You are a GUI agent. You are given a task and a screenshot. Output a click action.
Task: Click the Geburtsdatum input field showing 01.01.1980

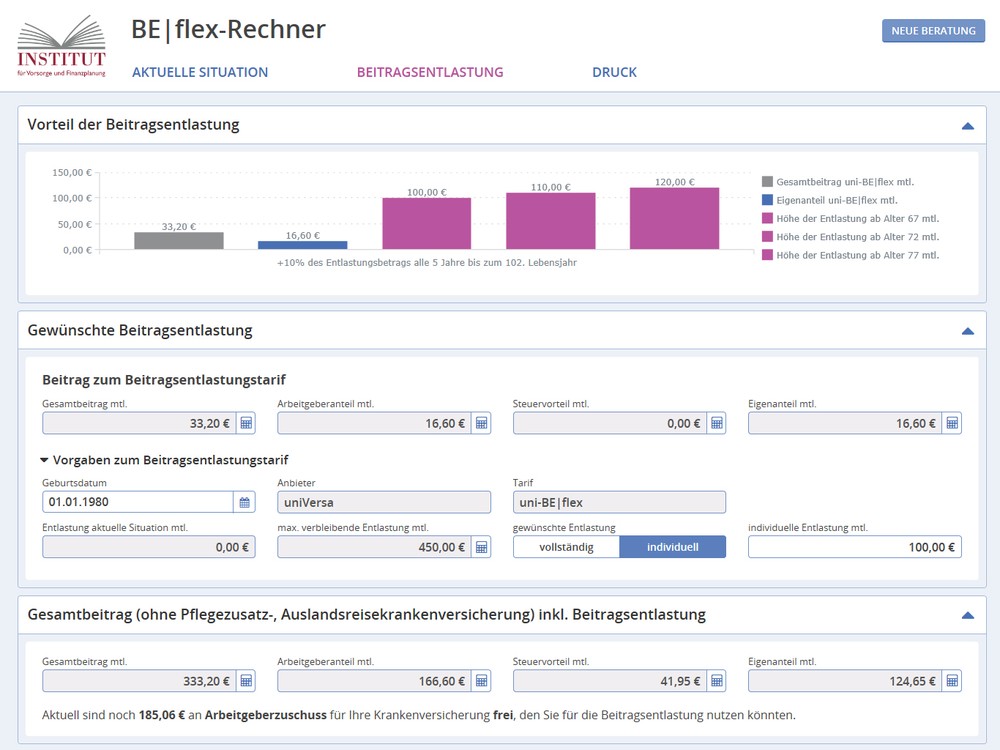(130, 501)
